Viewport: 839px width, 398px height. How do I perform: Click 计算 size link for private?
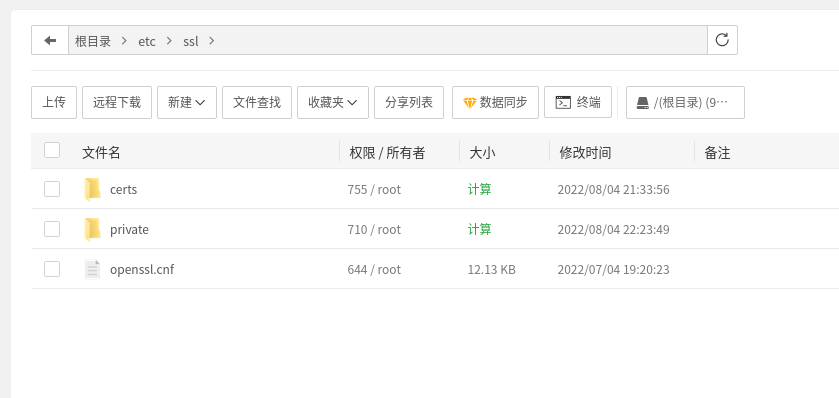point(479,229)
